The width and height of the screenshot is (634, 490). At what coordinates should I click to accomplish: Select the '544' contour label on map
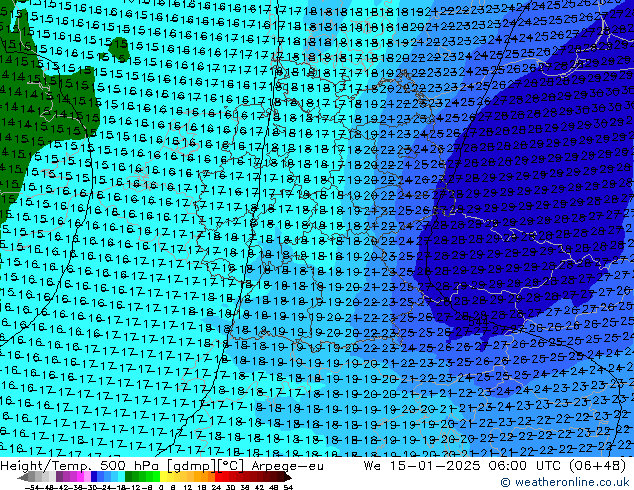coord(478,322)
